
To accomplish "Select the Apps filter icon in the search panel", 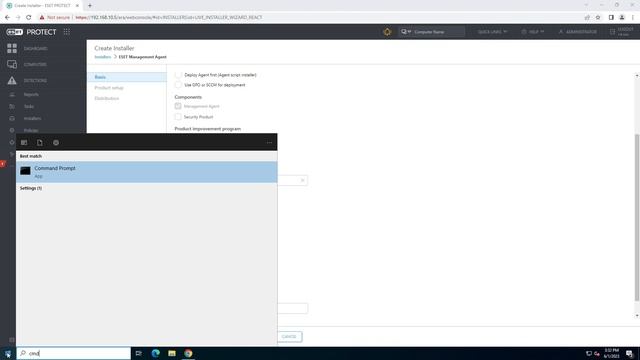I will pyautogui.click(x=24, y=142).
